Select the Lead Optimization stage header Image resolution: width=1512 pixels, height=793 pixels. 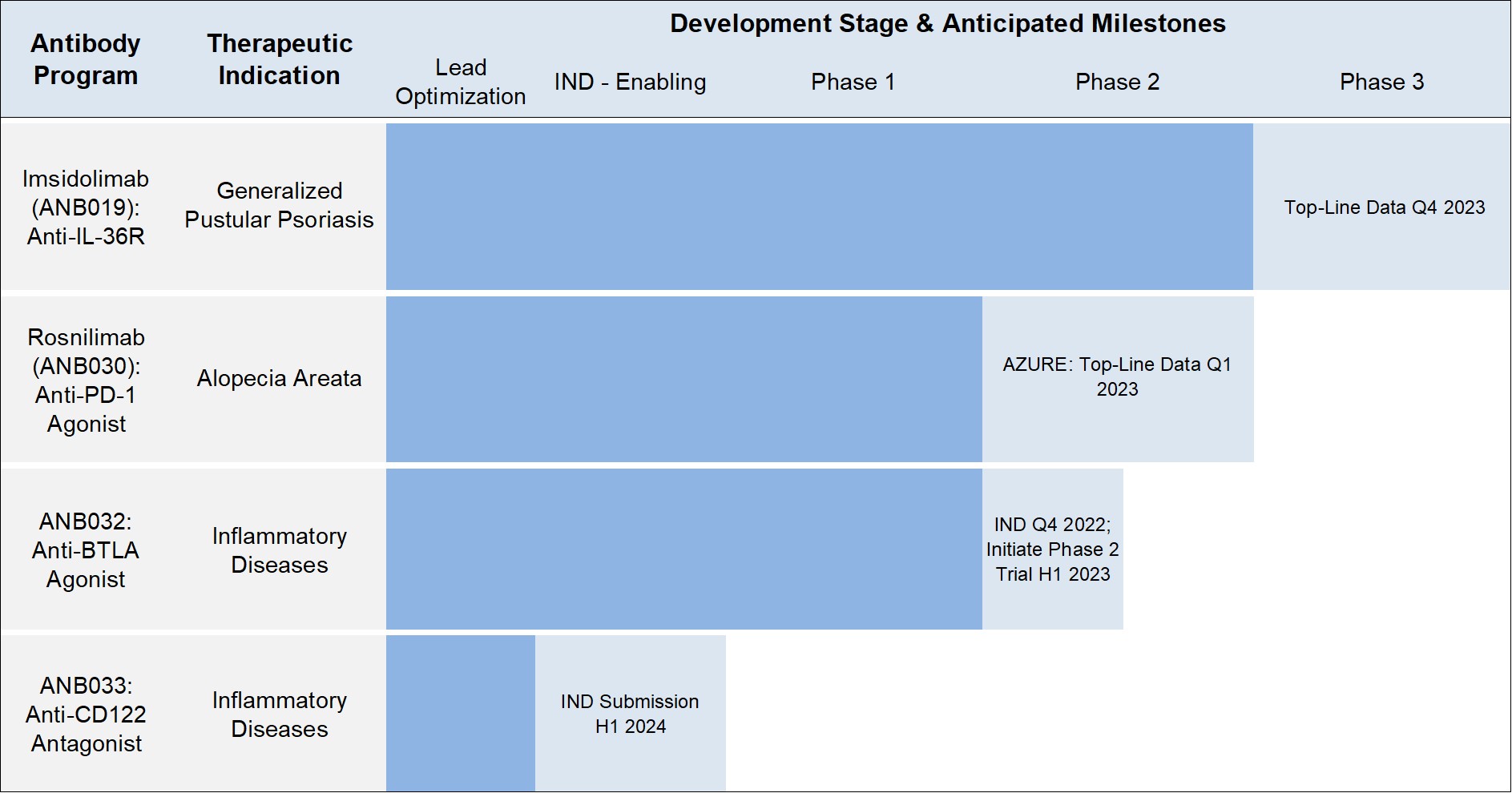coord(460,82)
